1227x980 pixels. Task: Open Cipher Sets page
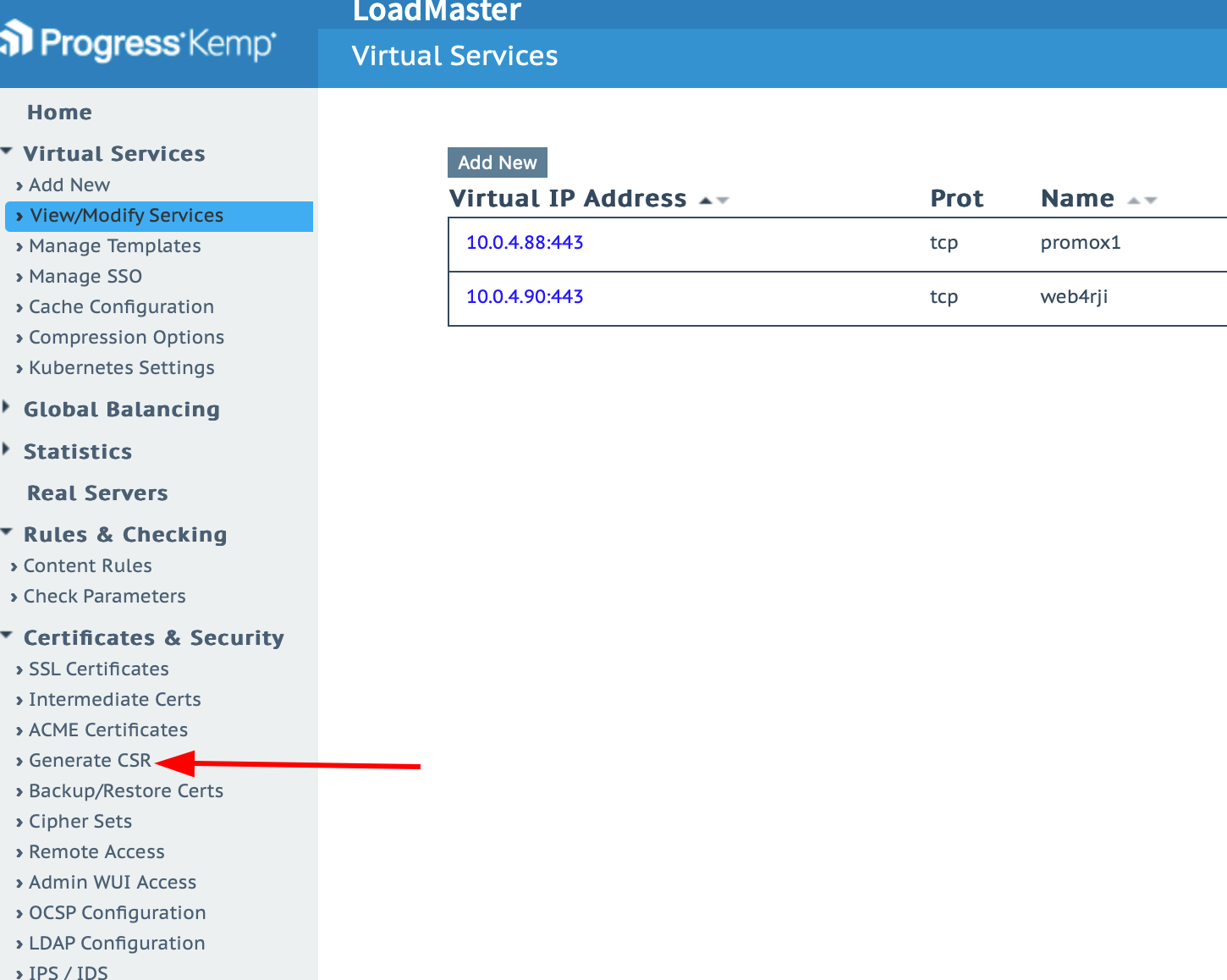(80, 822)
